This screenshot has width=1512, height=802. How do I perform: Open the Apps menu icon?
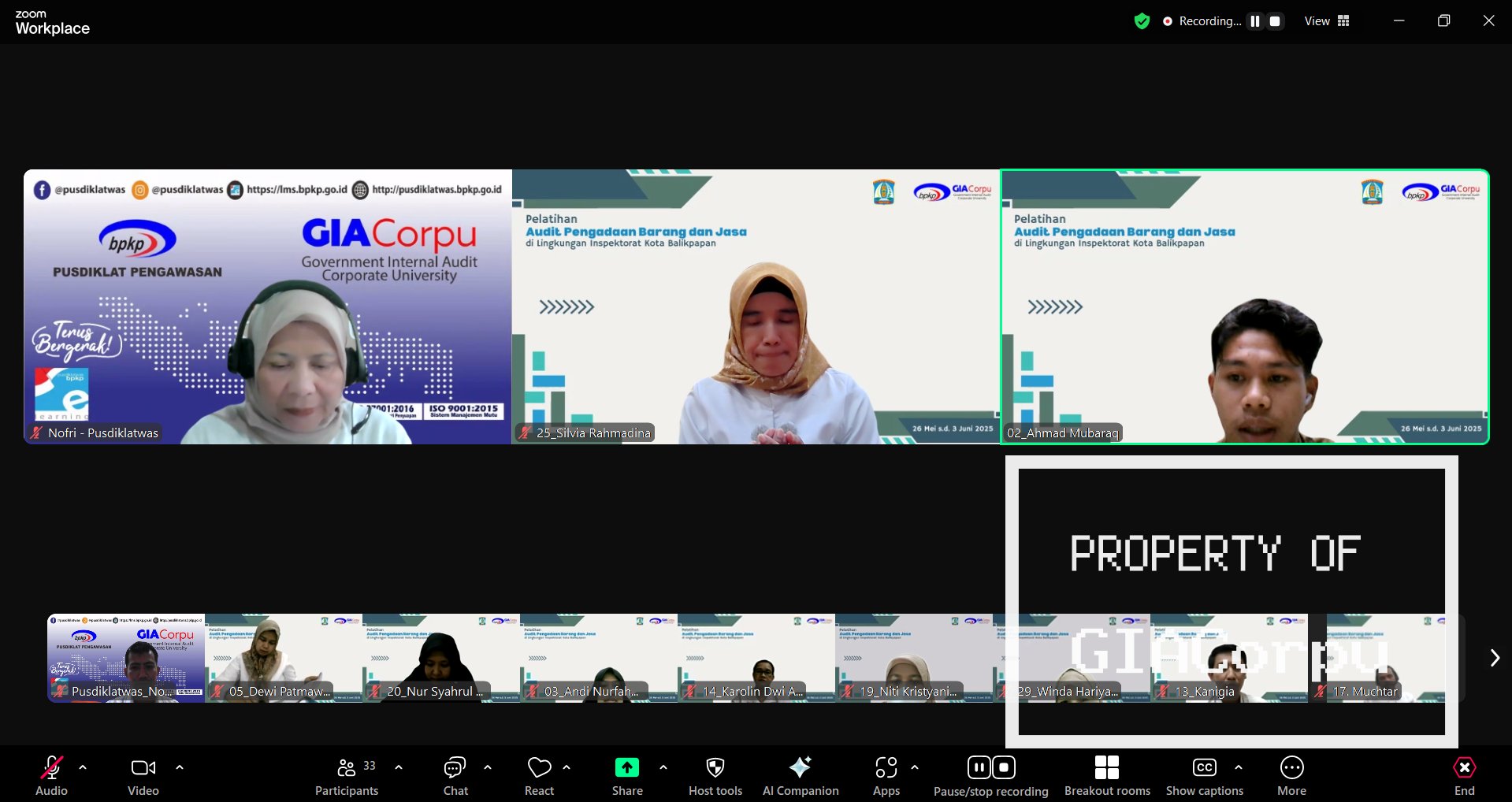coord(886,776)
